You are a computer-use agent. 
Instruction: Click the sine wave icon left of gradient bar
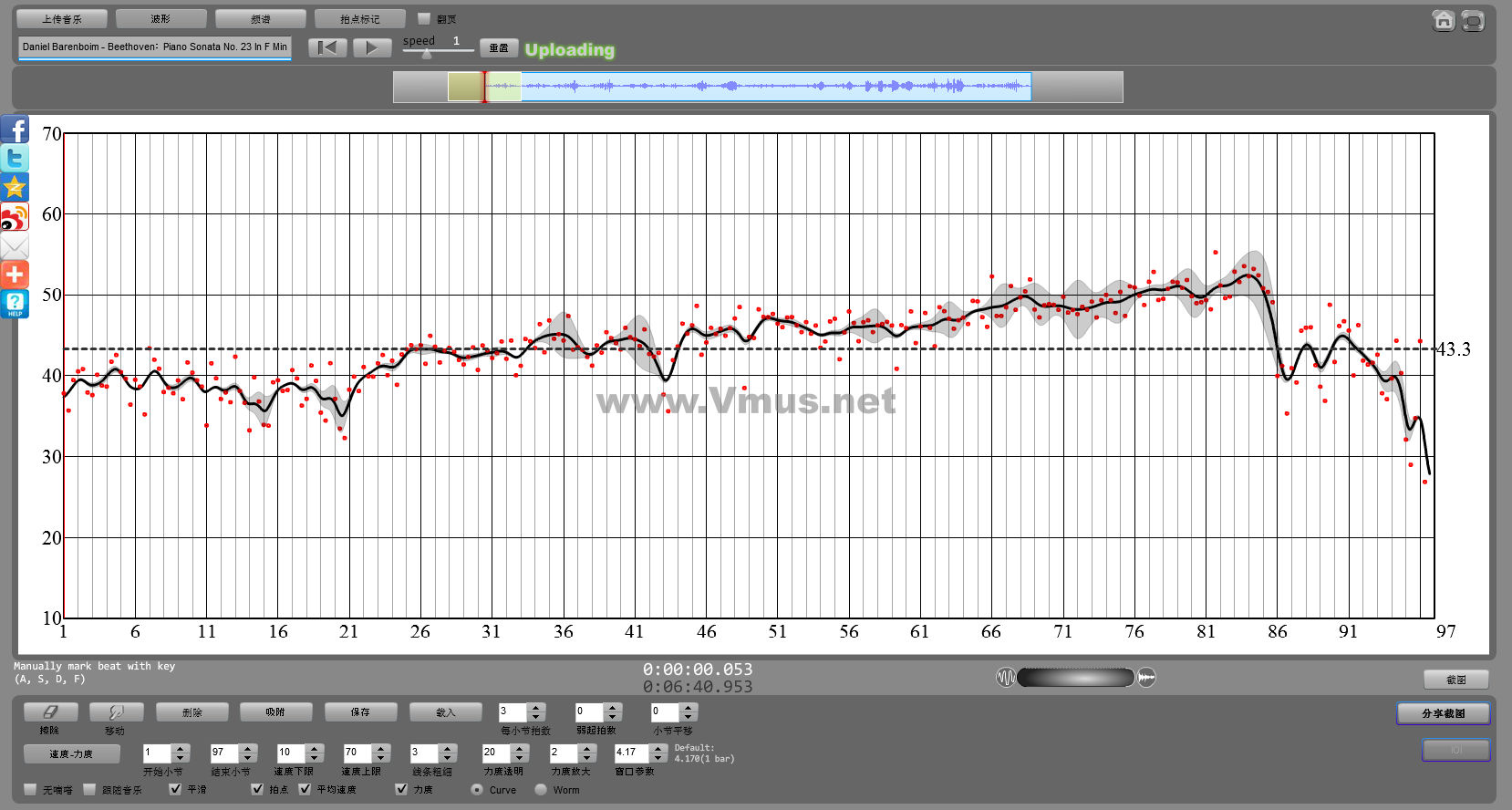pyautogui.click(x=1006, y=678)
